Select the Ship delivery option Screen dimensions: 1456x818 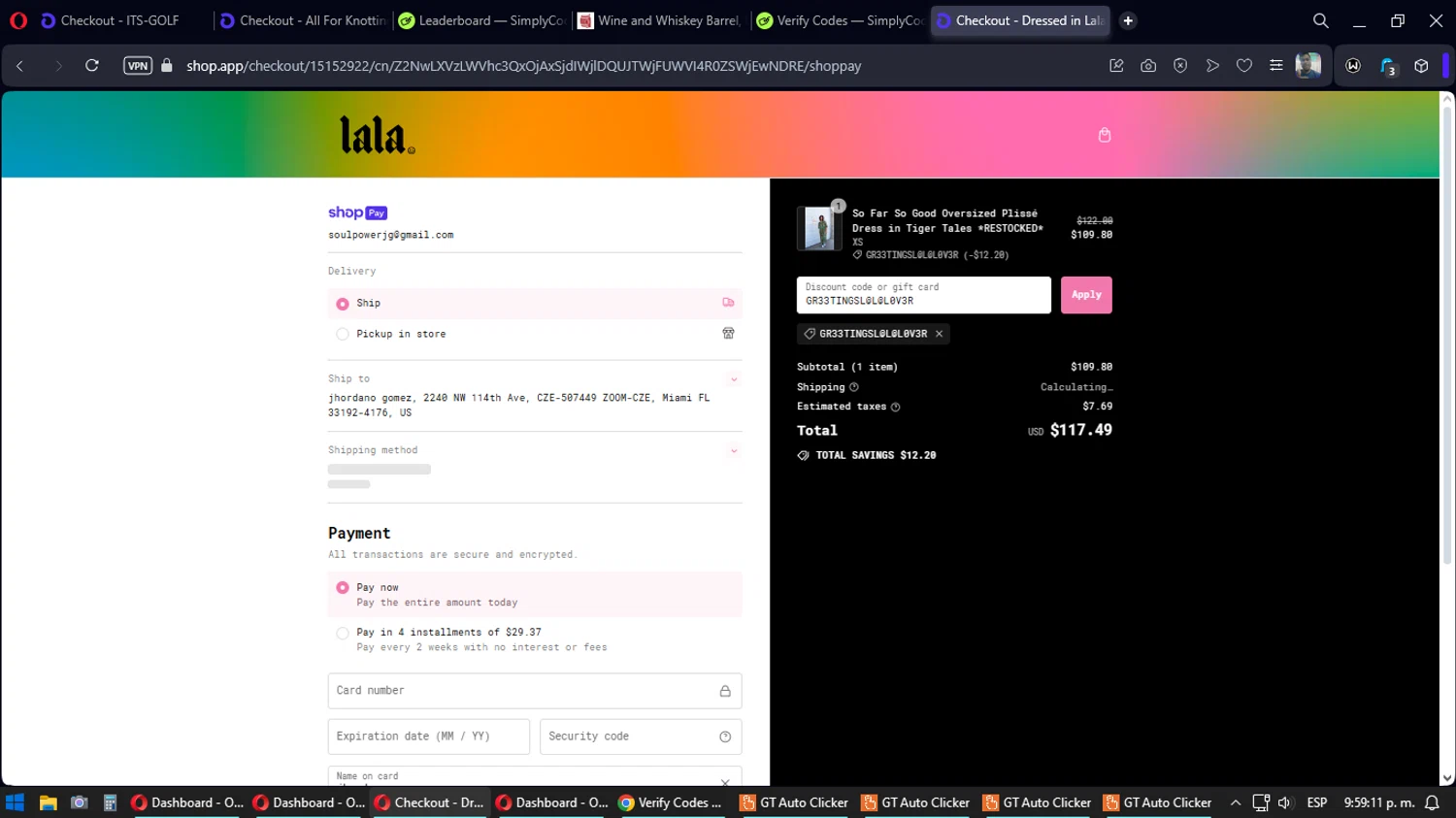[x=535, y=303]
